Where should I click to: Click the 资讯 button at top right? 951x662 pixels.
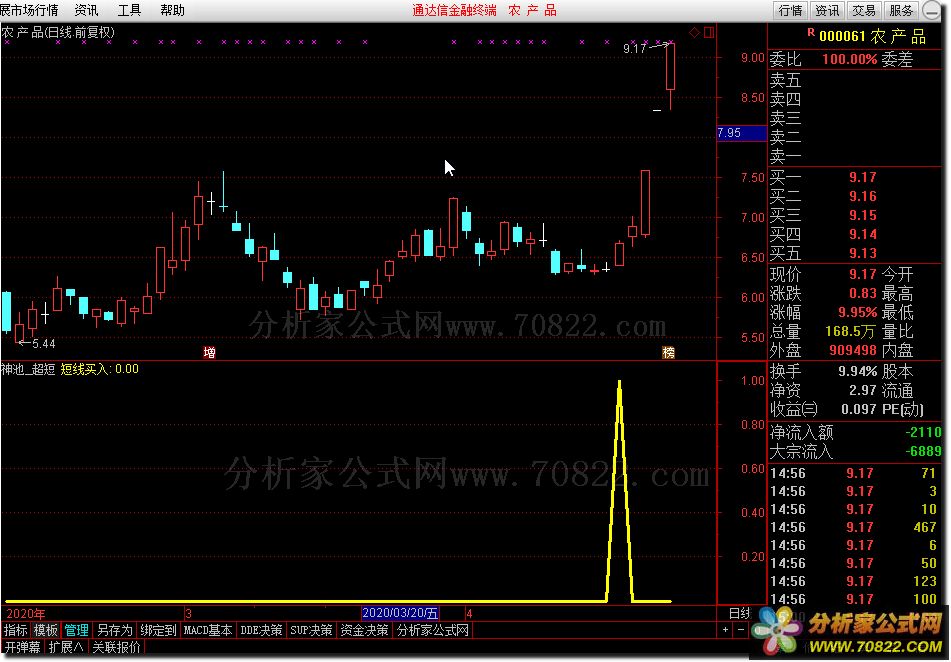tap(827, 10)
